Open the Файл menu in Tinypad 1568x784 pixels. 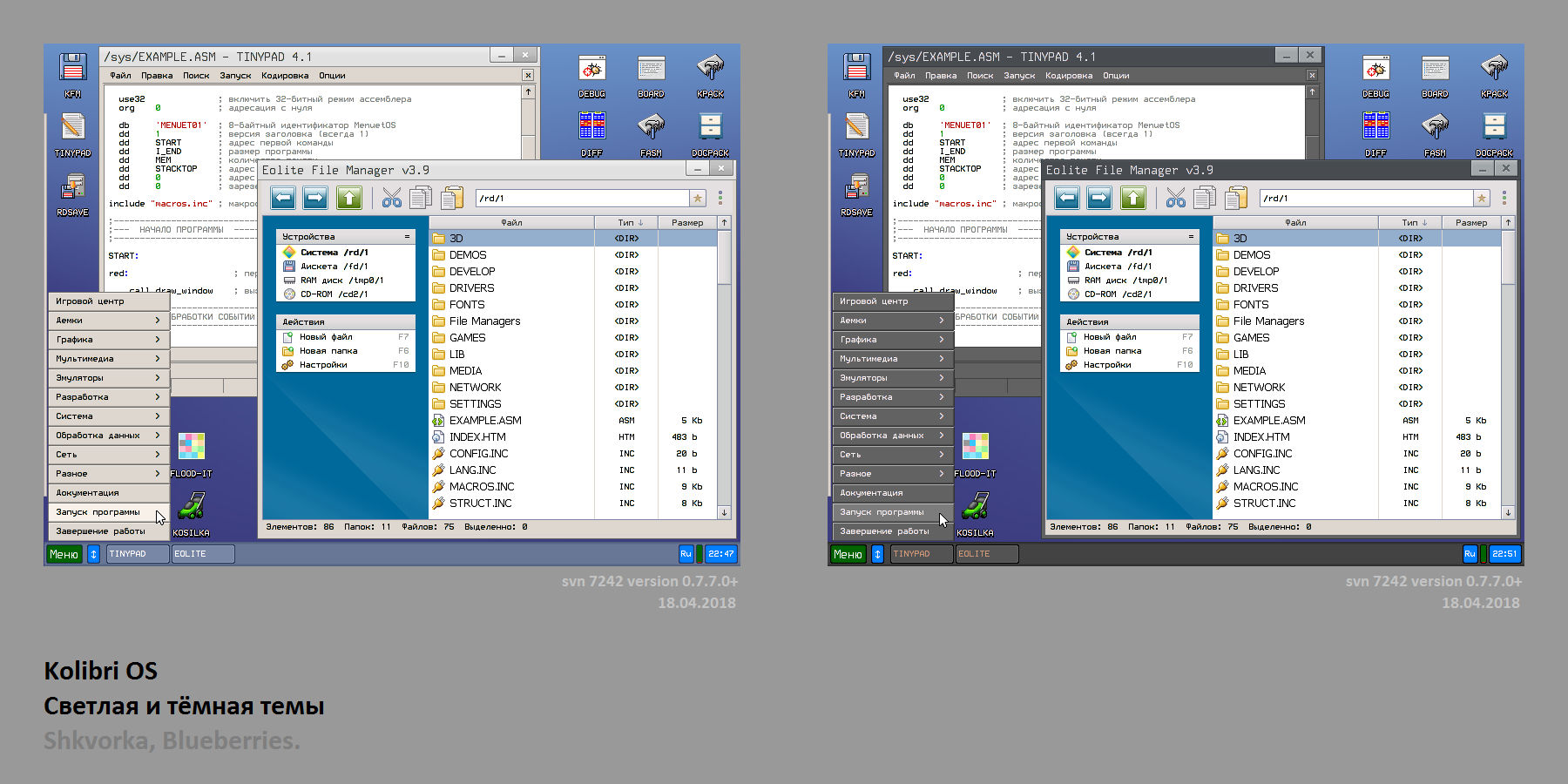(120, 76)
